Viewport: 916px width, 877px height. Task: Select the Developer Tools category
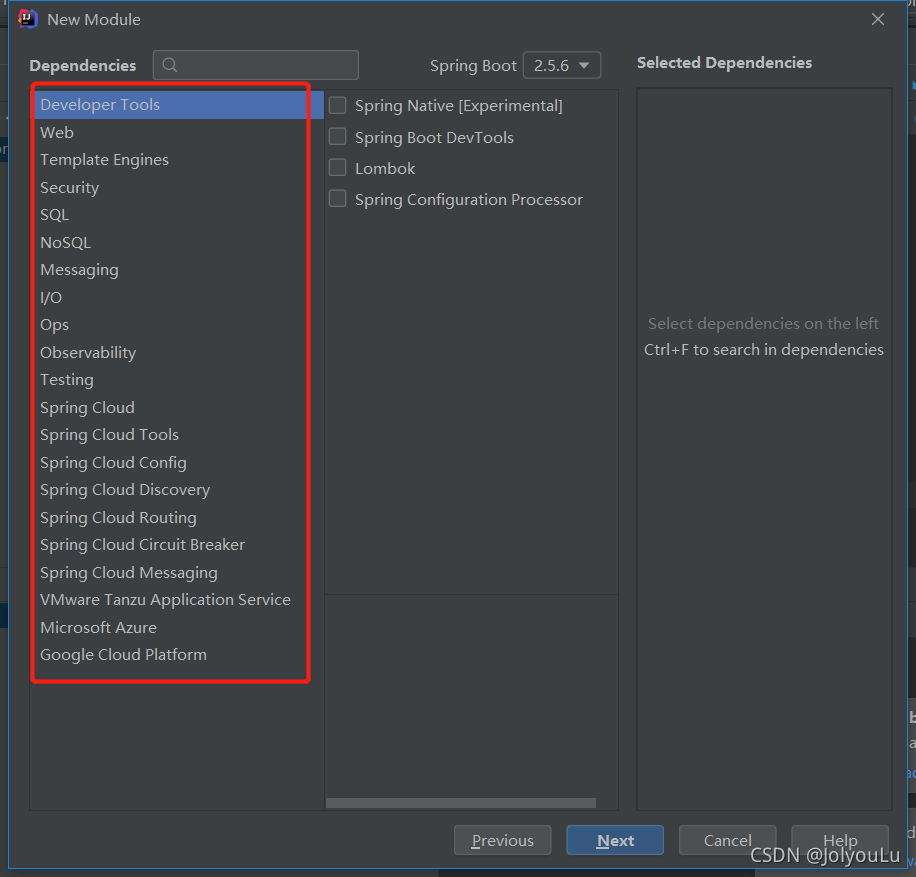click(177, 105)
